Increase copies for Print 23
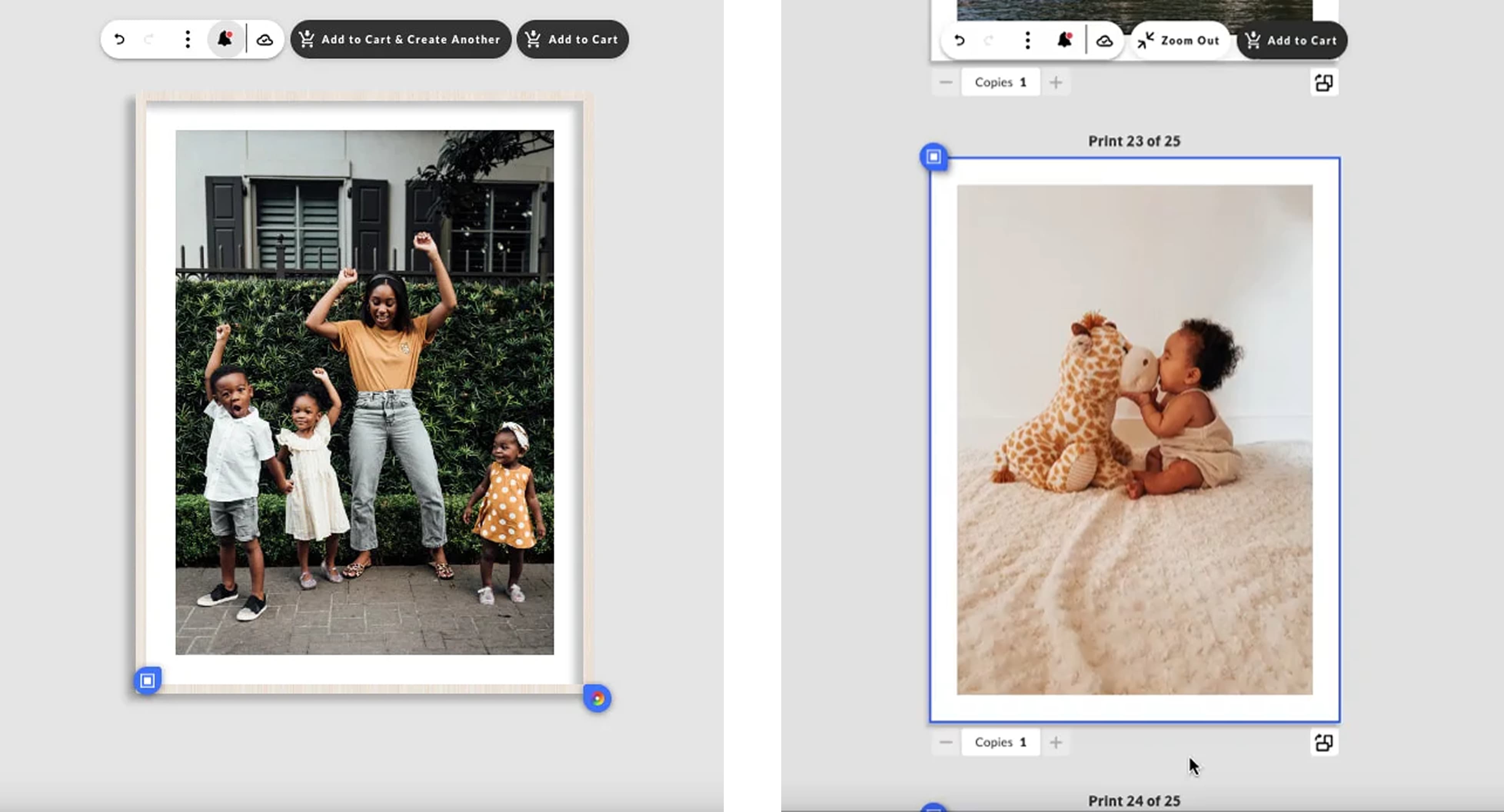The height and width of the screenshot is (812, 1504). coord(1056,742)
